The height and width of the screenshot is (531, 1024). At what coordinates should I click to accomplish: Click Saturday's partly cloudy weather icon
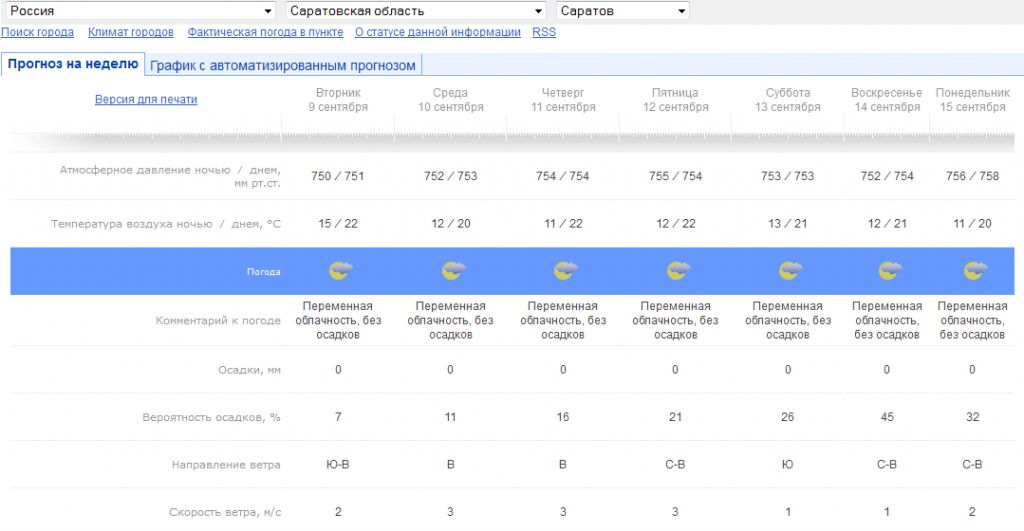[791, 271]
